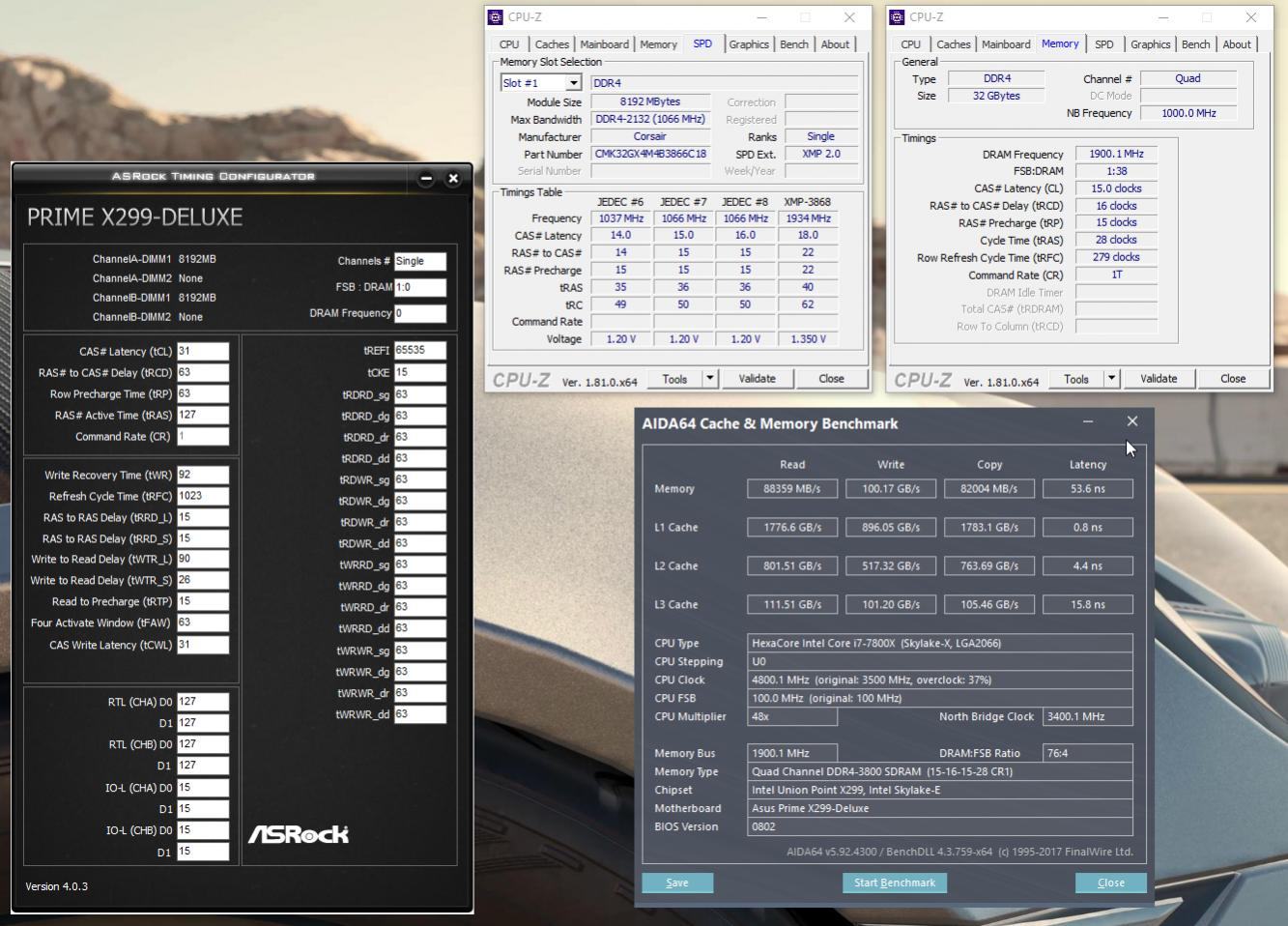This screenshot has width=1288, height=926.
Task: Click the Command Rate (CR) field
Action: [x=203, y=436]
